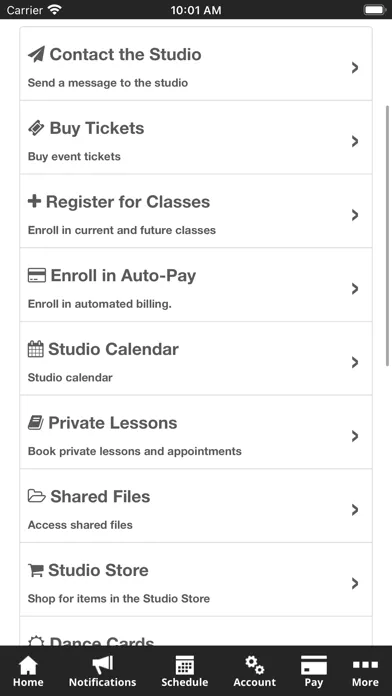Go to the Account settings tab
Image resolution: width=392 pixels, height=696 pixels.
254,671
